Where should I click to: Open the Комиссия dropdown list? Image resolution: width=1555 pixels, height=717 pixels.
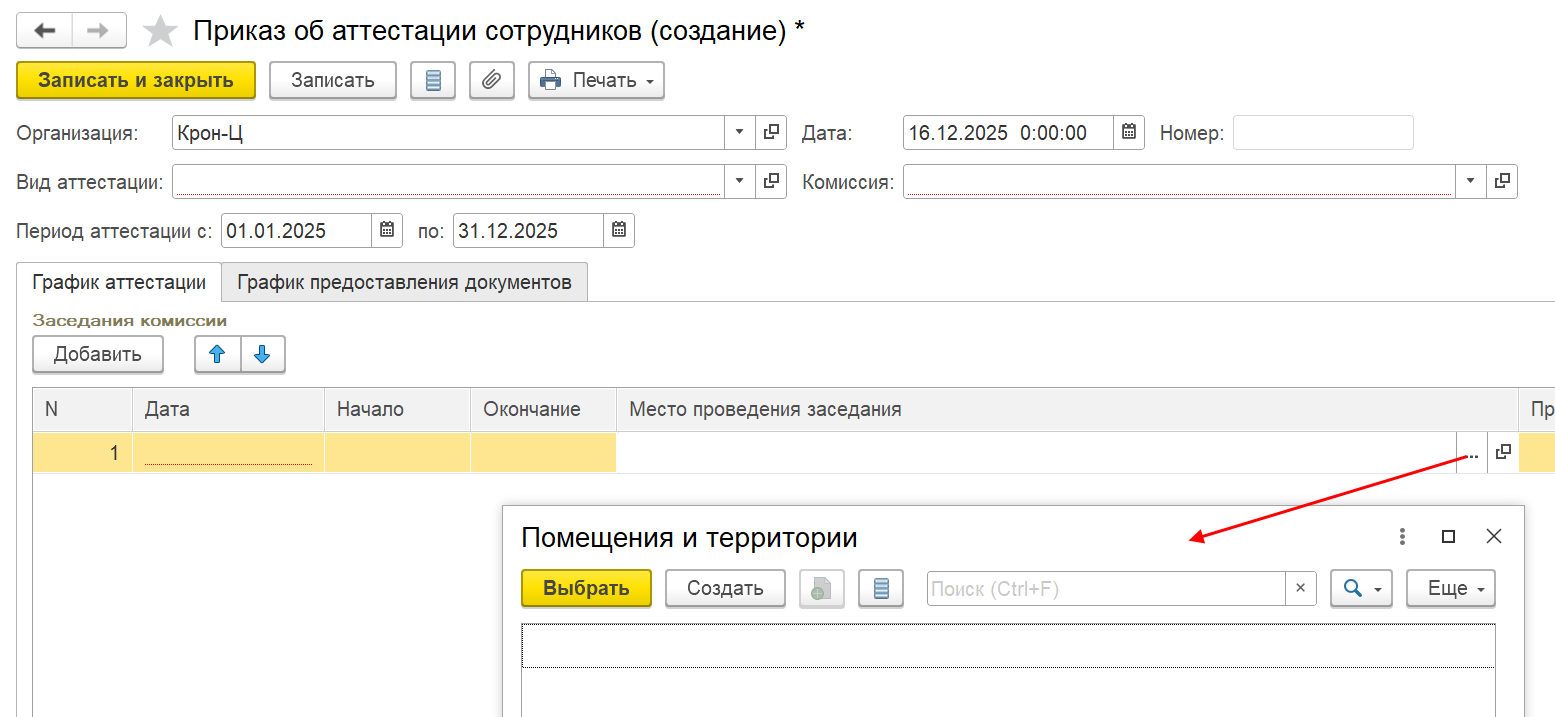[x=1470, y=181]
